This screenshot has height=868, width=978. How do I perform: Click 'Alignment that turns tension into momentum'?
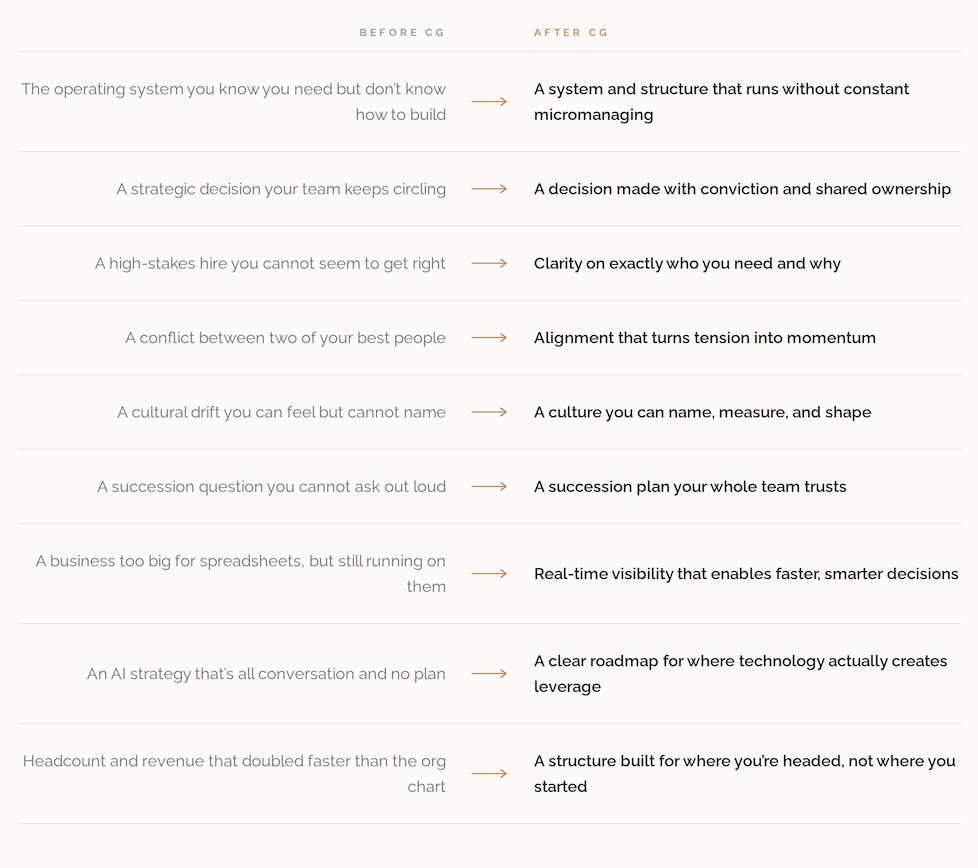705,338
